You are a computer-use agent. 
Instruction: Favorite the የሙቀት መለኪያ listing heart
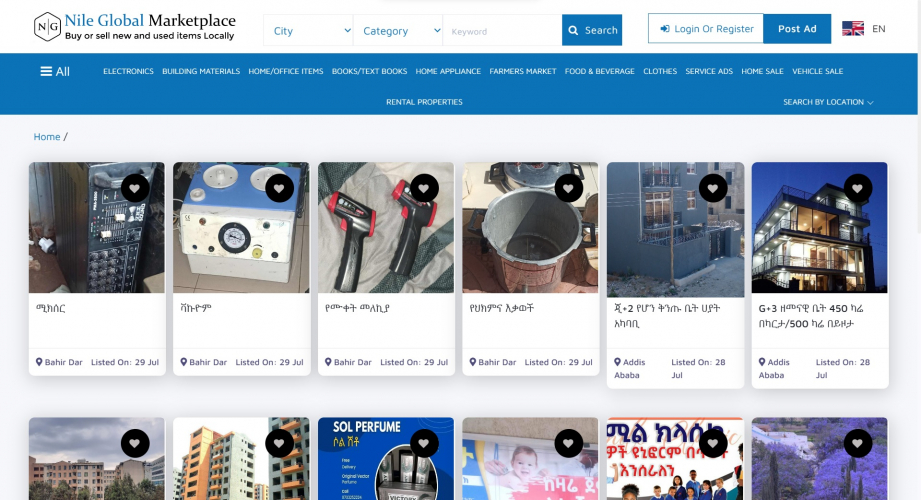coord(424,188)
